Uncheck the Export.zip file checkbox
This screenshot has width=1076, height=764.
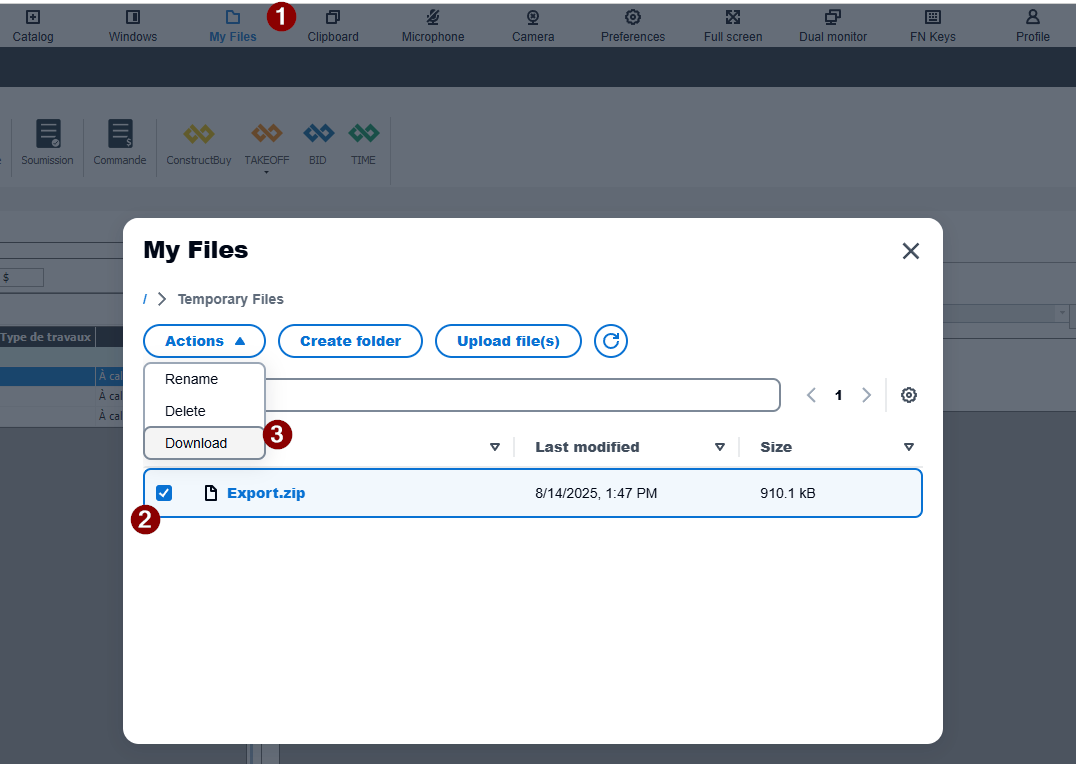[164, 493]
